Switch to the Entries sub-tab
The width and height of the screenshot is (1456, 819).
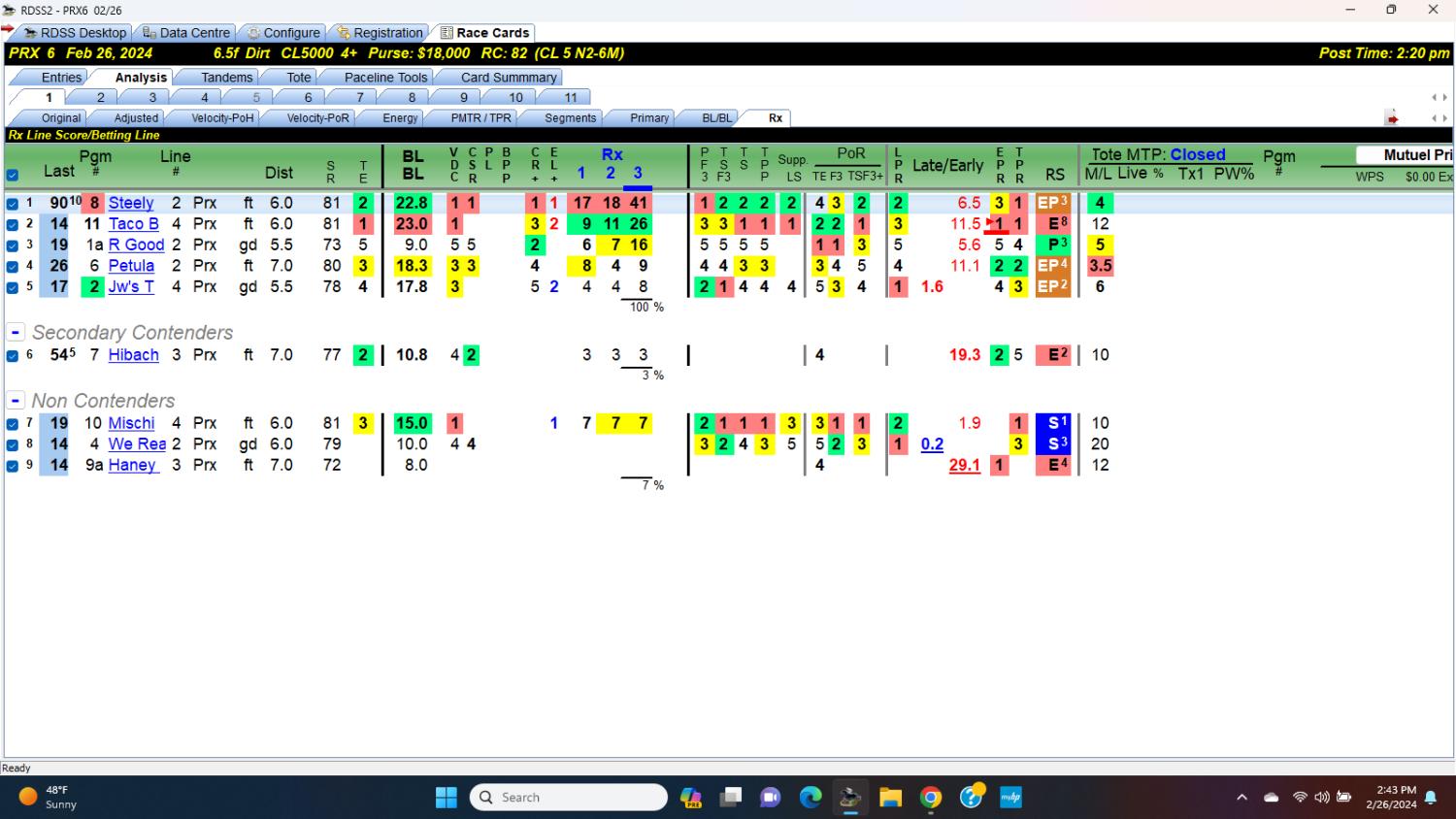point(61,78)
